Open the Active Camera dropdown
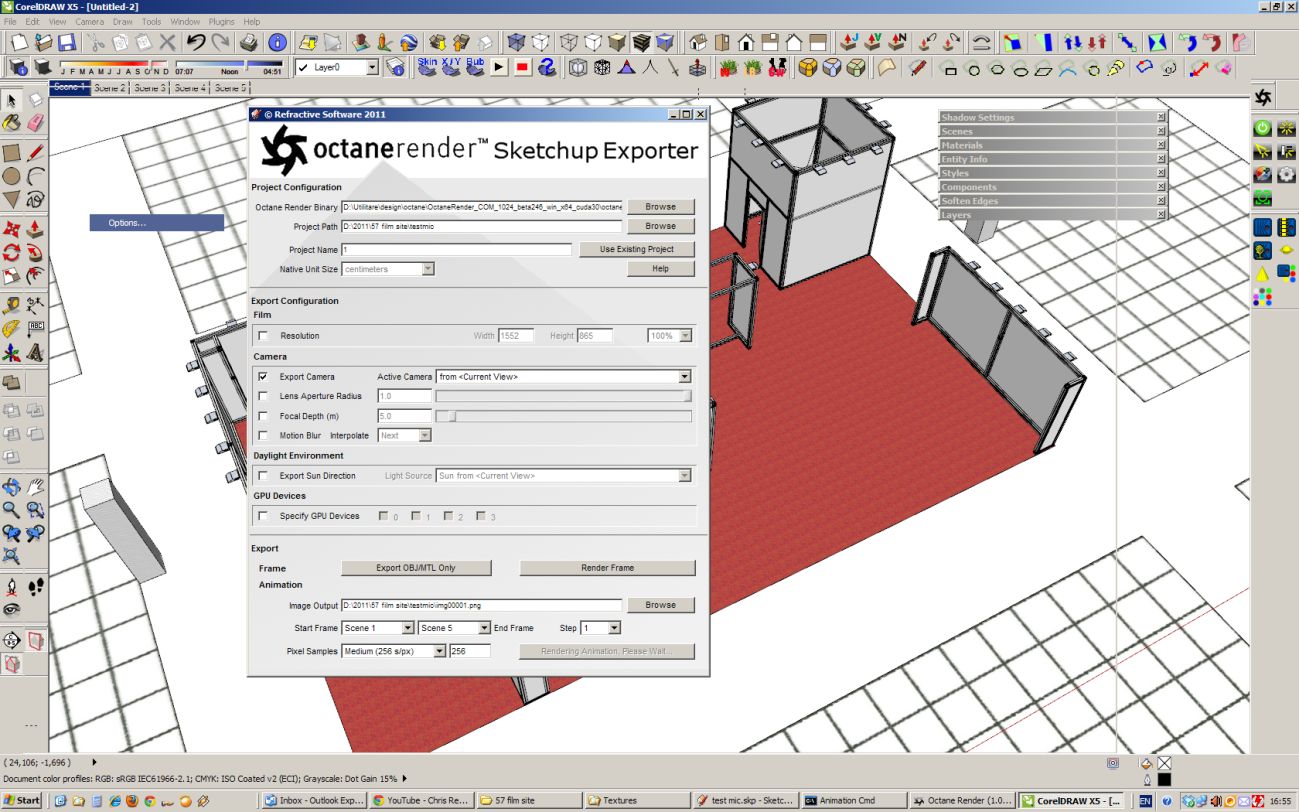Screen dimensions: 1299x812 point(685,377)
